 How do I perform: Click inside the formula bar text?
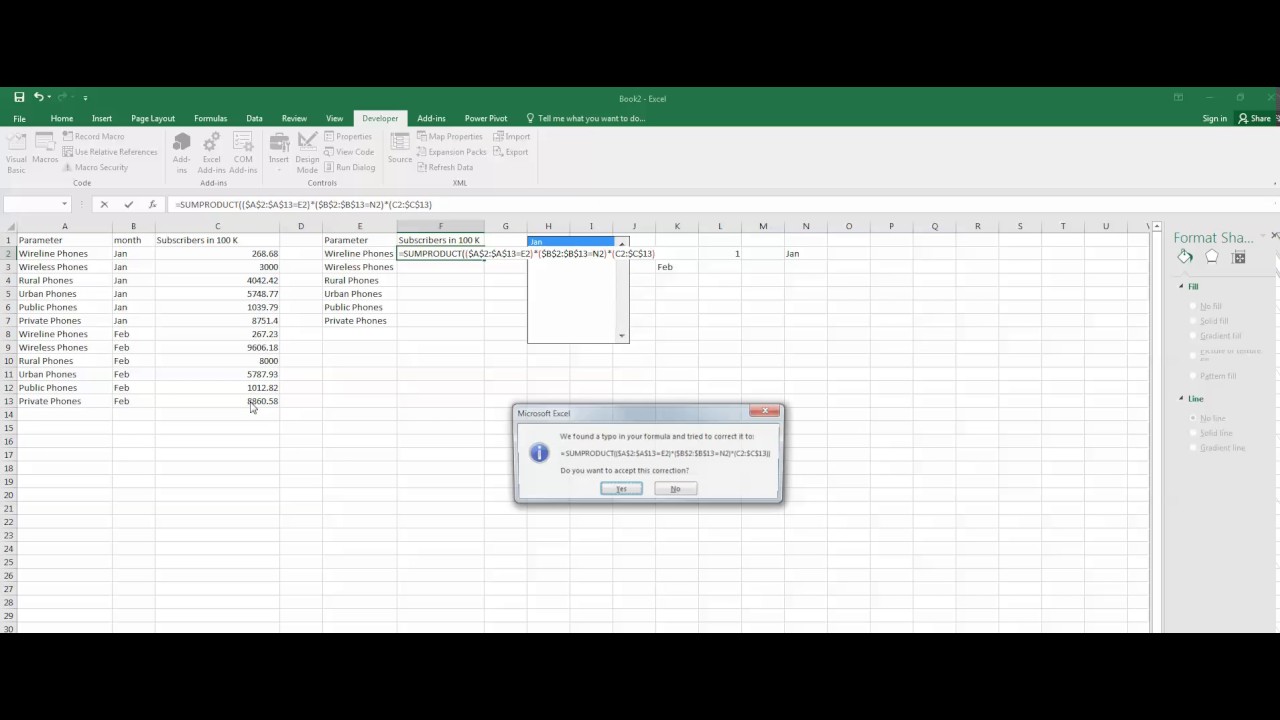pyautogui.click(x=303, y=204)
